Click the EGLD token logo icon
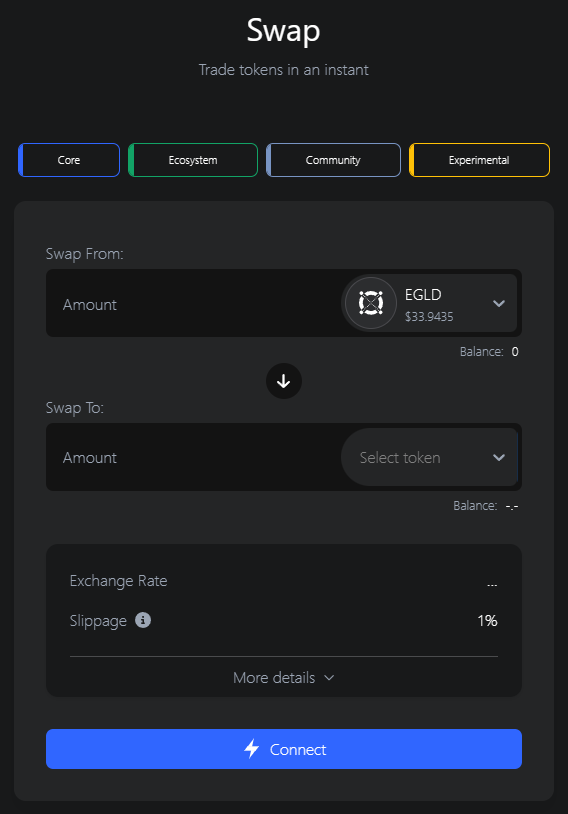Viewport: 568px width, 814px height. click(371, 303)
